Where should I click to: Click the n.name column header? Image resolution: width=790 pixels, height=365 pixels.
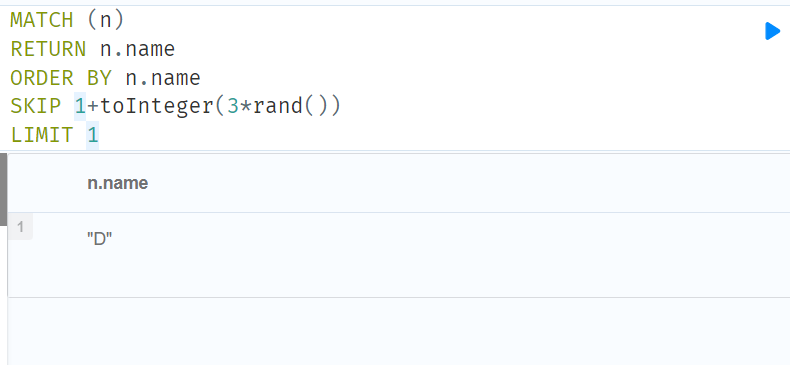pyautogui.click(x=117, y=183)
